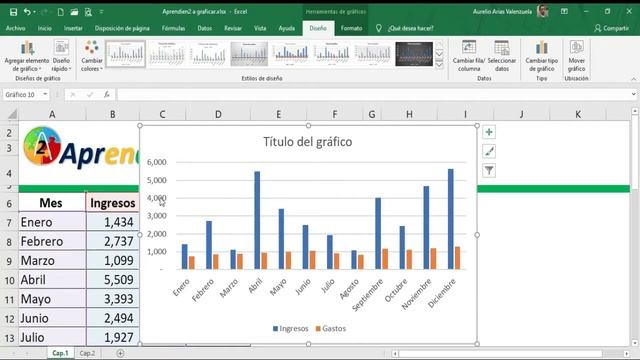Click the Título del gráfico chart title
This screenshot has height=360, width=640.
click(307, 142)
